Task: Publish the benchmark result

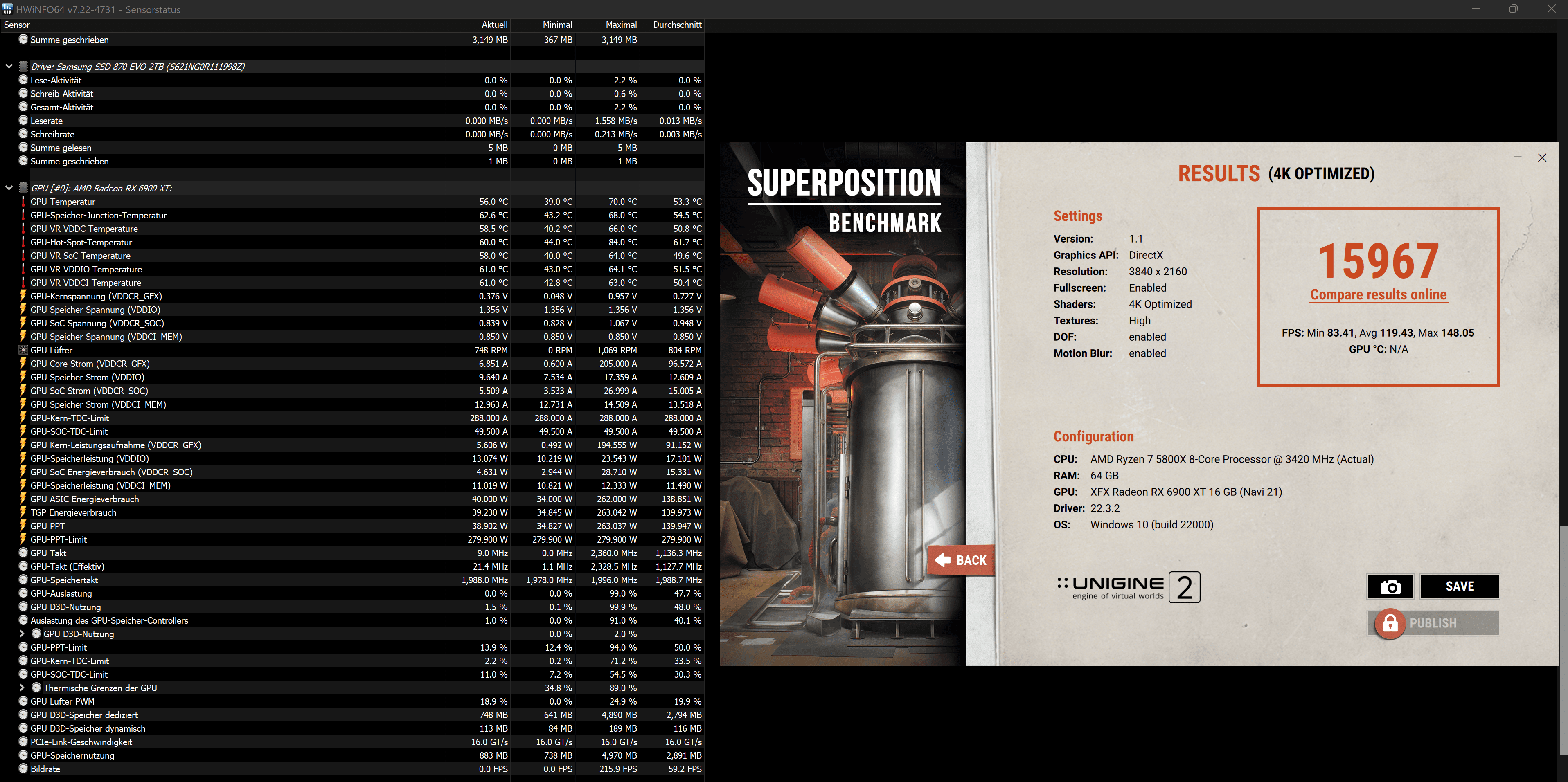Action: point(1433,623)
